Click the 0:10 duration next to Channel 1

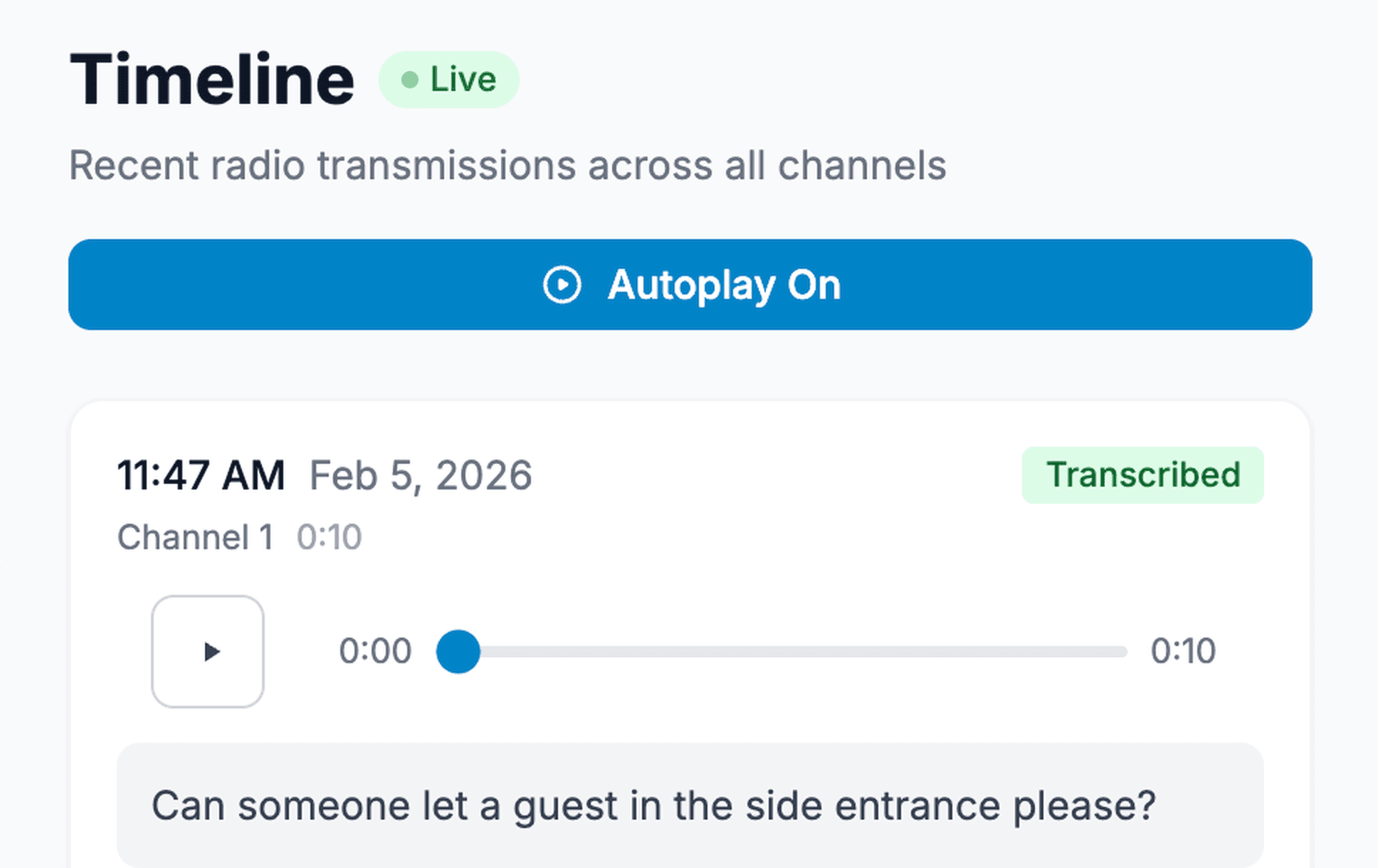(x=331, y=537)
